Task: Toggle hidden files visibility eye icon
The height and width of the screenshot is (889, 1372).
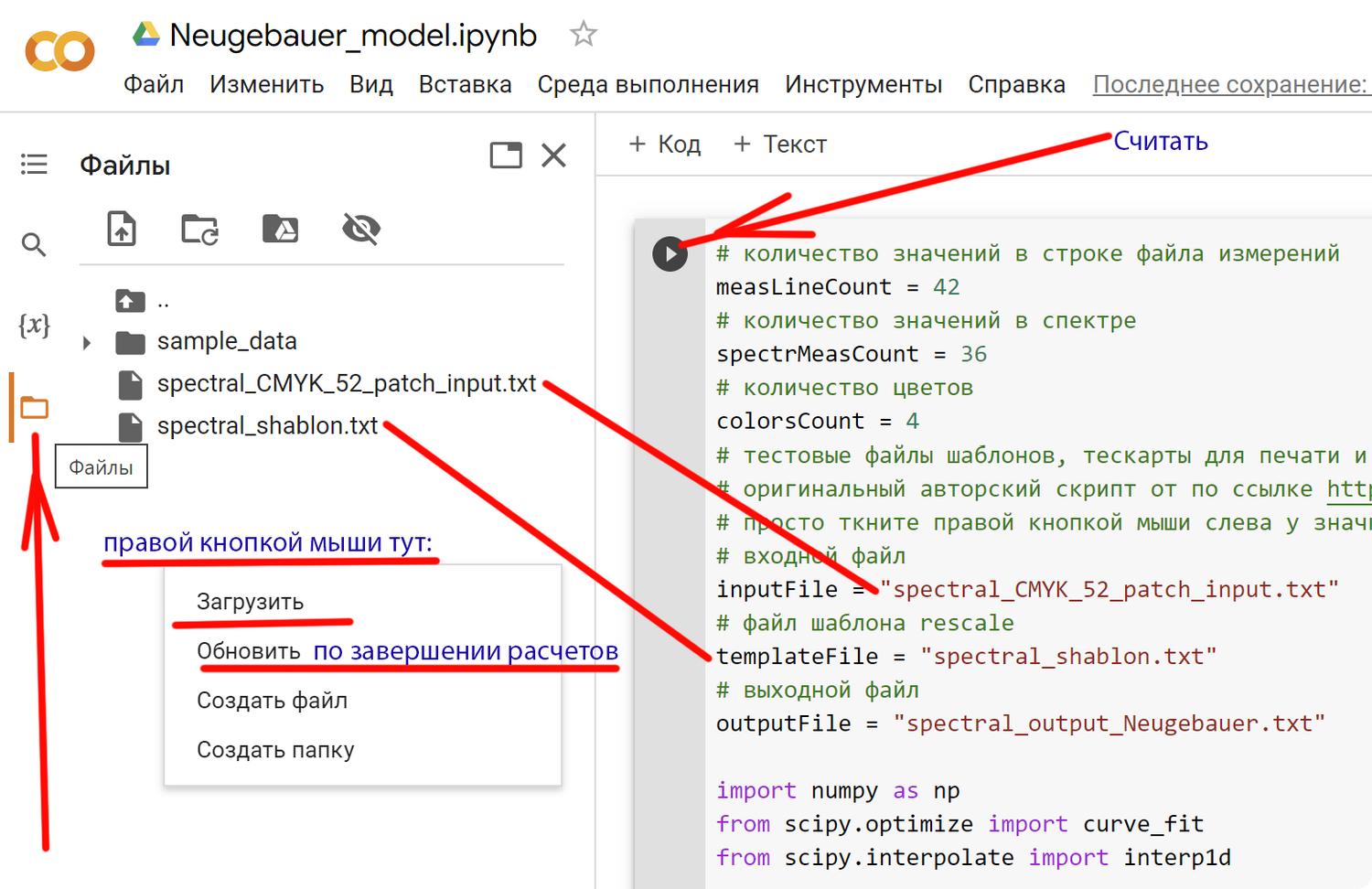Action: (361, 229)
